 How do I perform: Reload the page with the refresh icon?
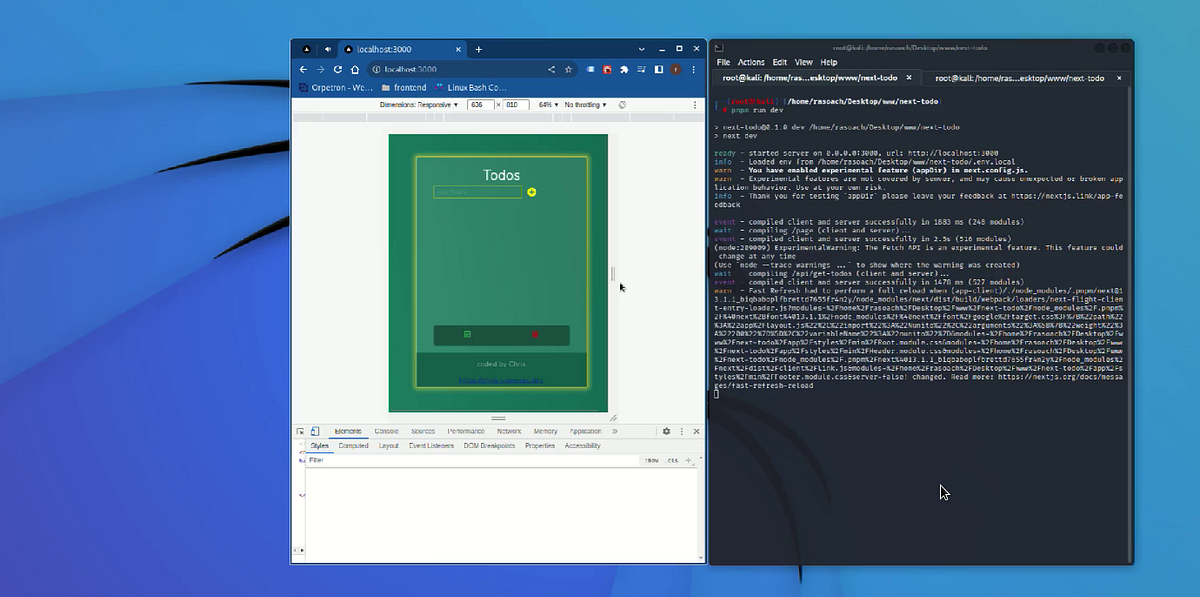click(337, 67)
